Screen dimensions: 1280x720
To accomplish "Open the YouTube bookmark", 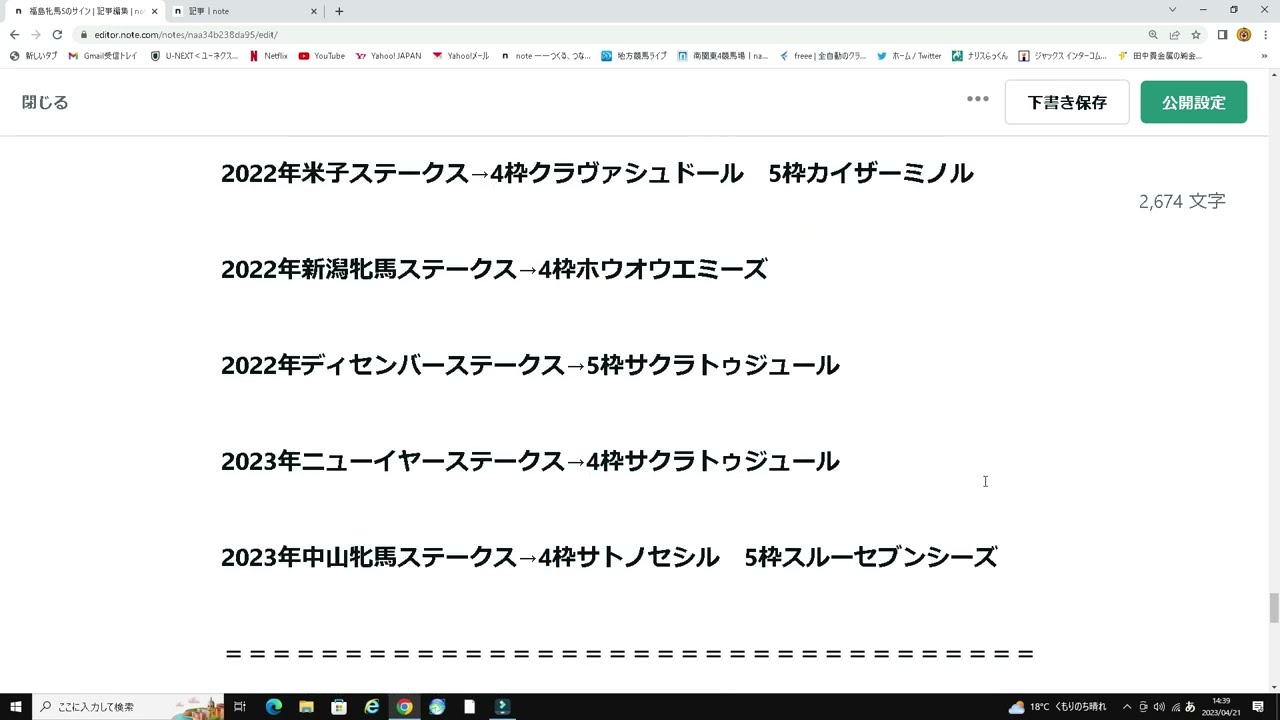I will [322, 56].
